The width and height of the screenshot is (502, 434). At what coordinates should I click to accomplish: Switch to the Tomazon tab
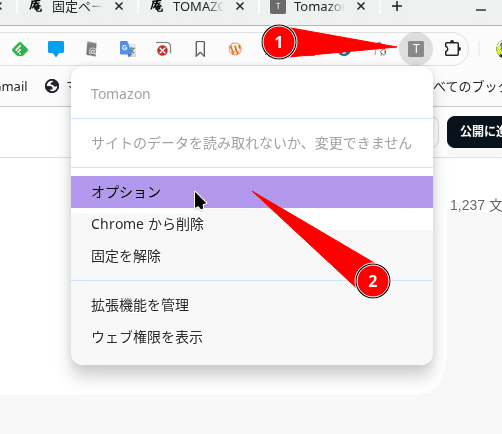pos(319,7)
